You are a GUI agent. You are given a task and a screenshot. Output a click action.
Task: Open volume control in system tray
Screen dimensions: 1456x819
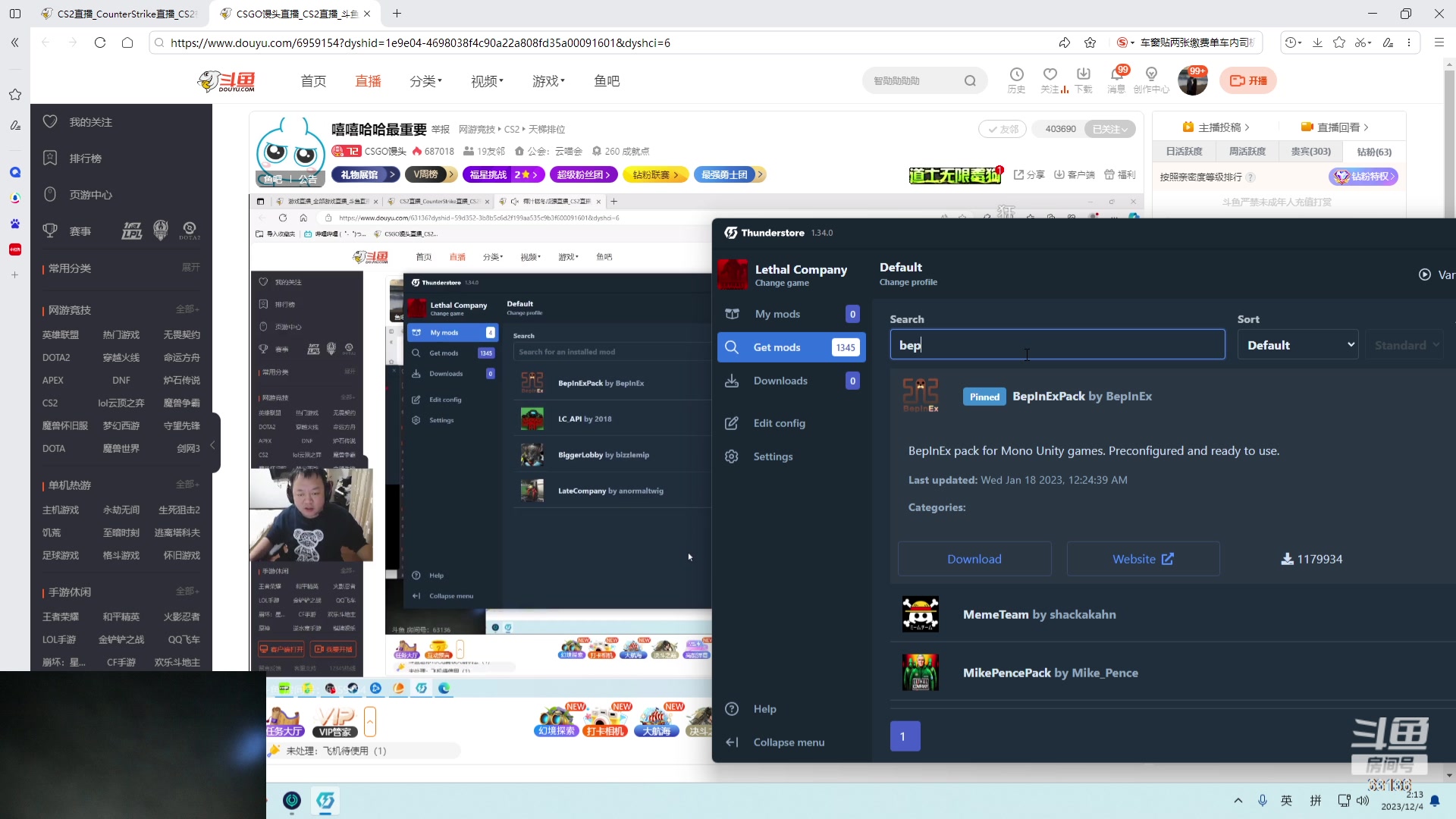pyautogui.click(x=1363, y=800)
